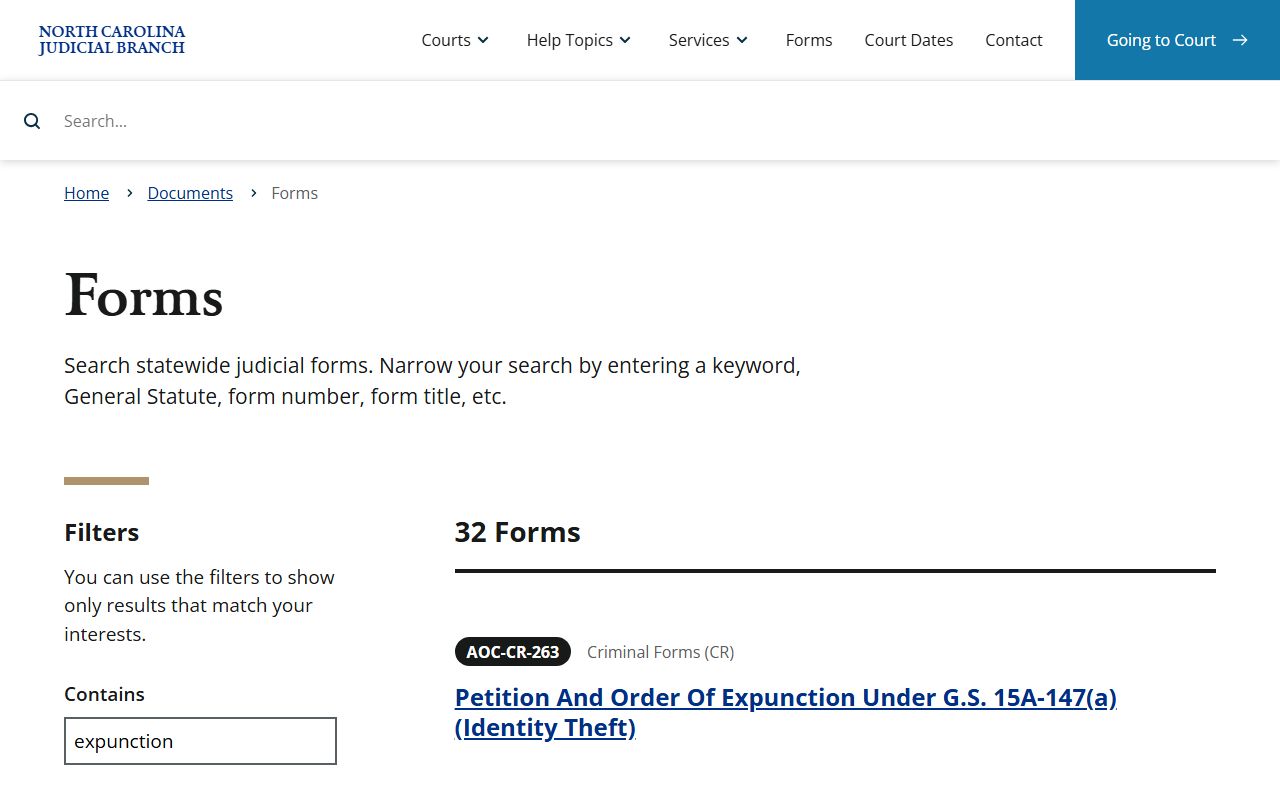
Task: Follow the Home breadcrumb link
Action: 86,193
